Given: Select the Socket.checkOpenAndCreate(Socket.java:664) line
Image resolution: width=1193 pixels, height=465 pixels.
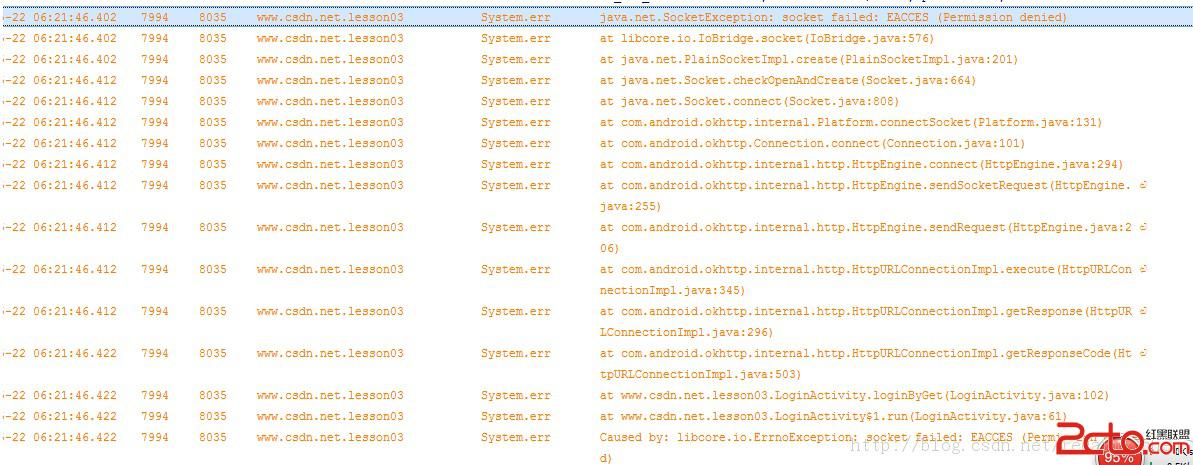Looking at the screenshot, I should point(787,80).
